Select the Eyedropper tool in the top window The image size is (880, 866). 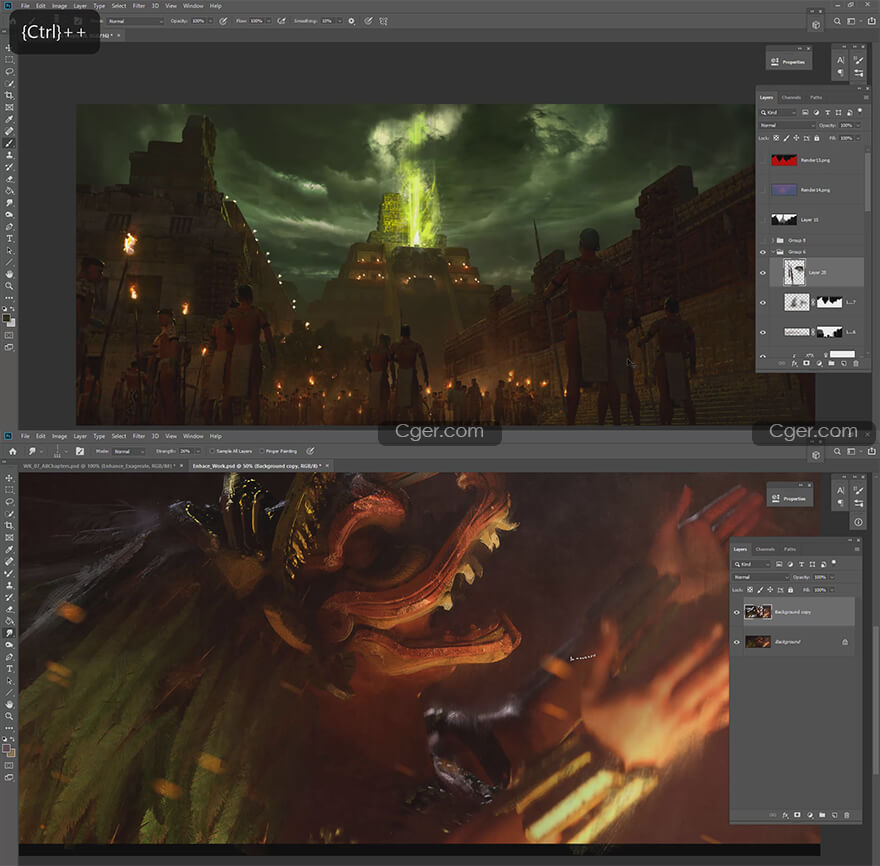point(10,119)
